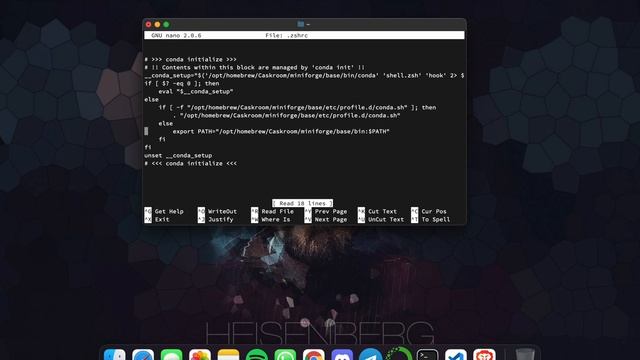Click the '# <<< conda initialize <<<' line
Screen dimensions: 640x360
(191, 163)
